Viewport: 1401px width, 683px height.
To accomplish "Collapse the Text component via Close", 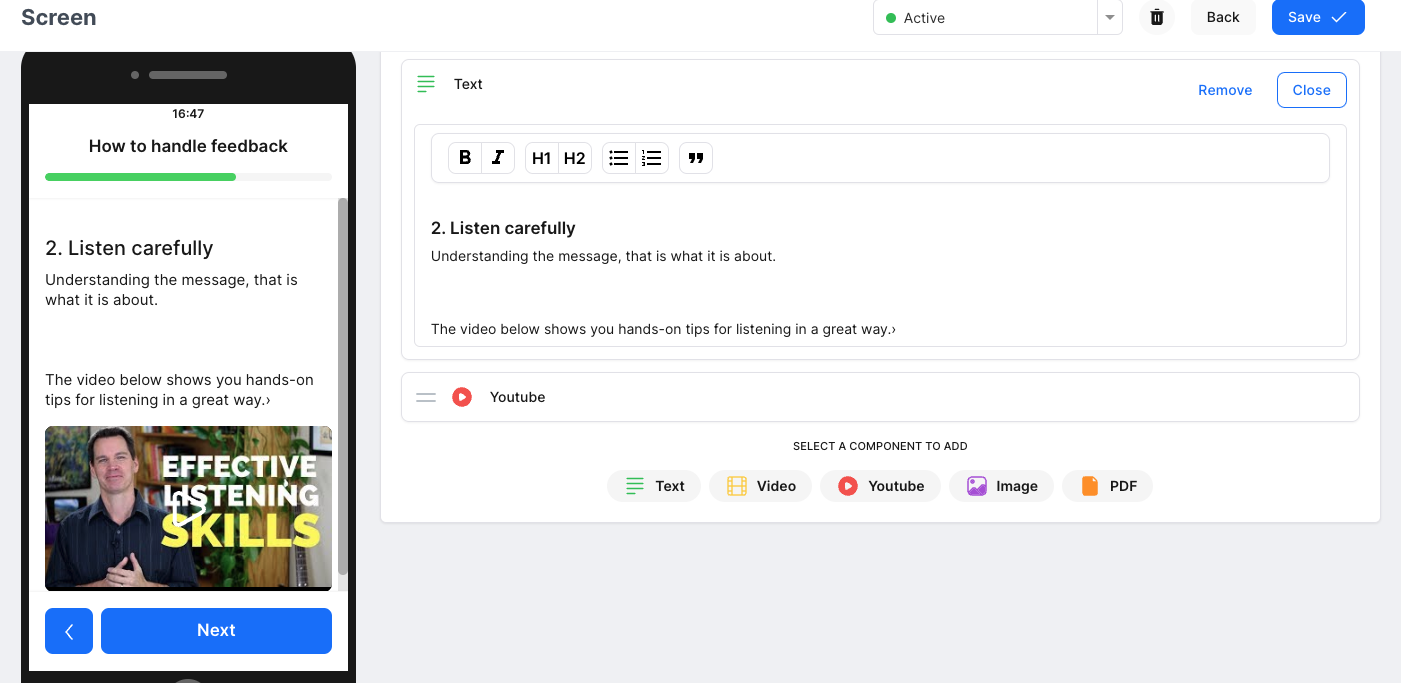I will pyautogui.click(x=1311, y=89).
